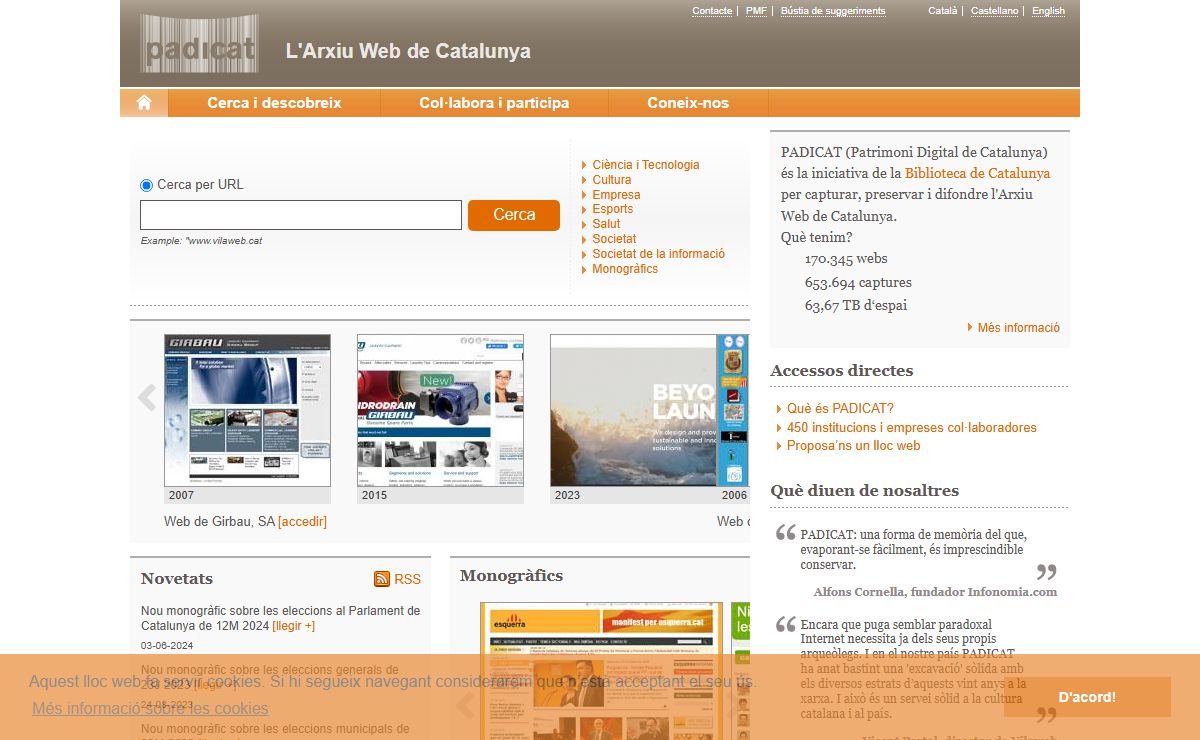1200x740 pixels.
Task: Open Proposa'ns un lloc web link
Action: [x=853, y=446]
